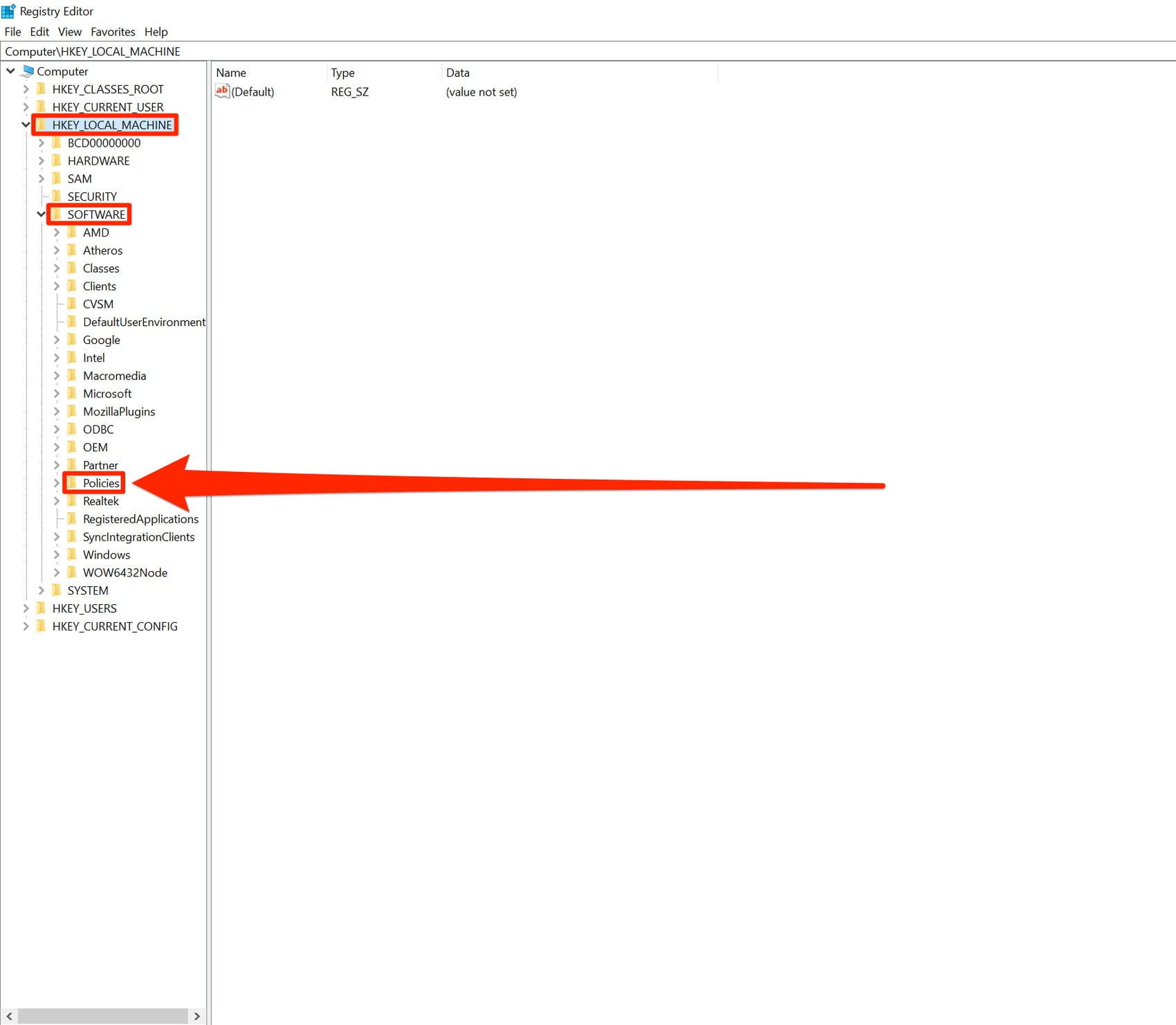This screenshot has width=1176, height=1025.
Task: Click the ab string icon beside (Default)
Action: (x=221, y=91)
